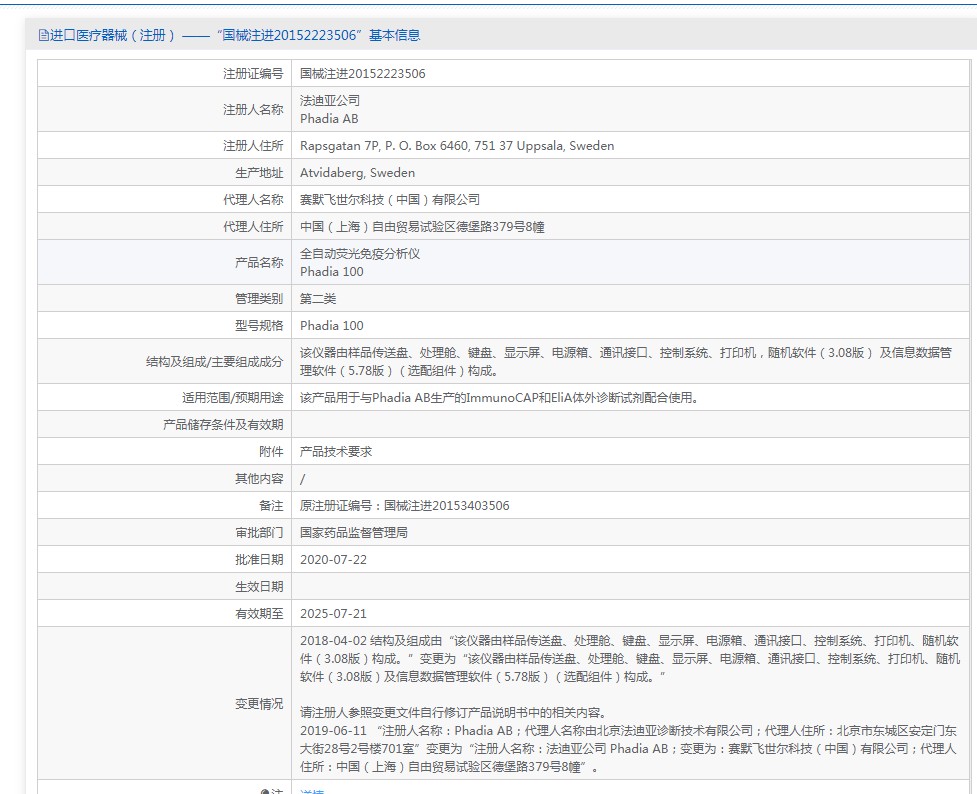Image resolution: width=977 pixels, height=794 pixels.
Task: Click the "管理类别" row label
Action: (259, 299)
